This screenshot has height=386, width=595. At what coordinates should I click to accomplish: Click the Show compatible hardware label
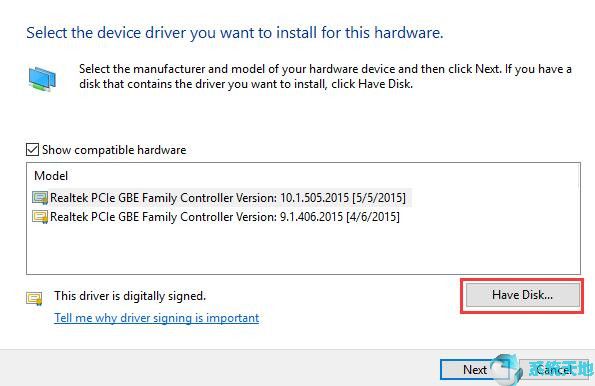114,150
